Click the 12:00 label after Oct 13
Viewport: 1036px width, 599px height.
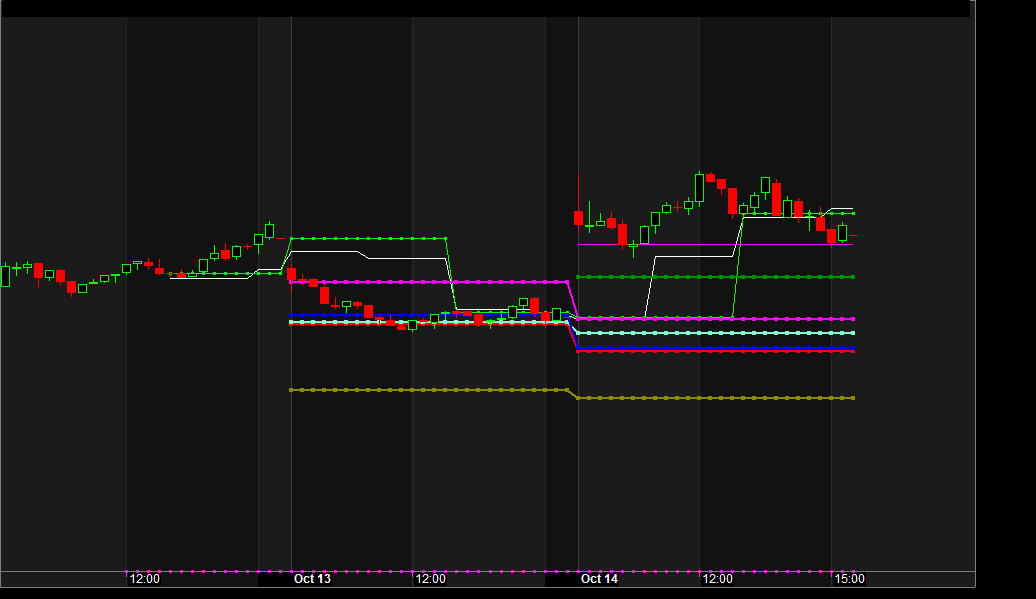[x=430, y=579]
